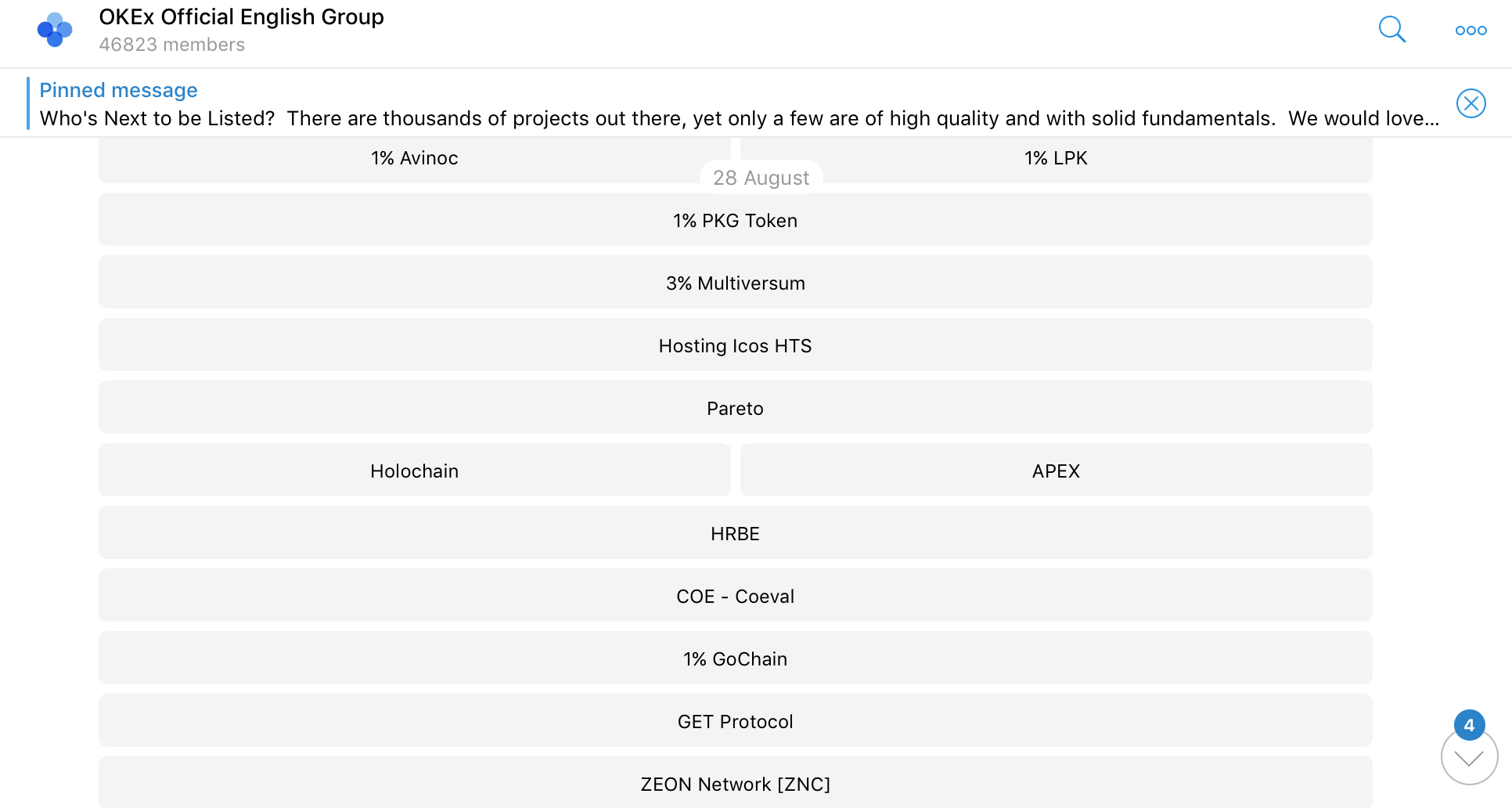Pick the 1% GoChain option
This screenshot has width=1512, height=808.
pyautogui.click(x=735, y=658)
